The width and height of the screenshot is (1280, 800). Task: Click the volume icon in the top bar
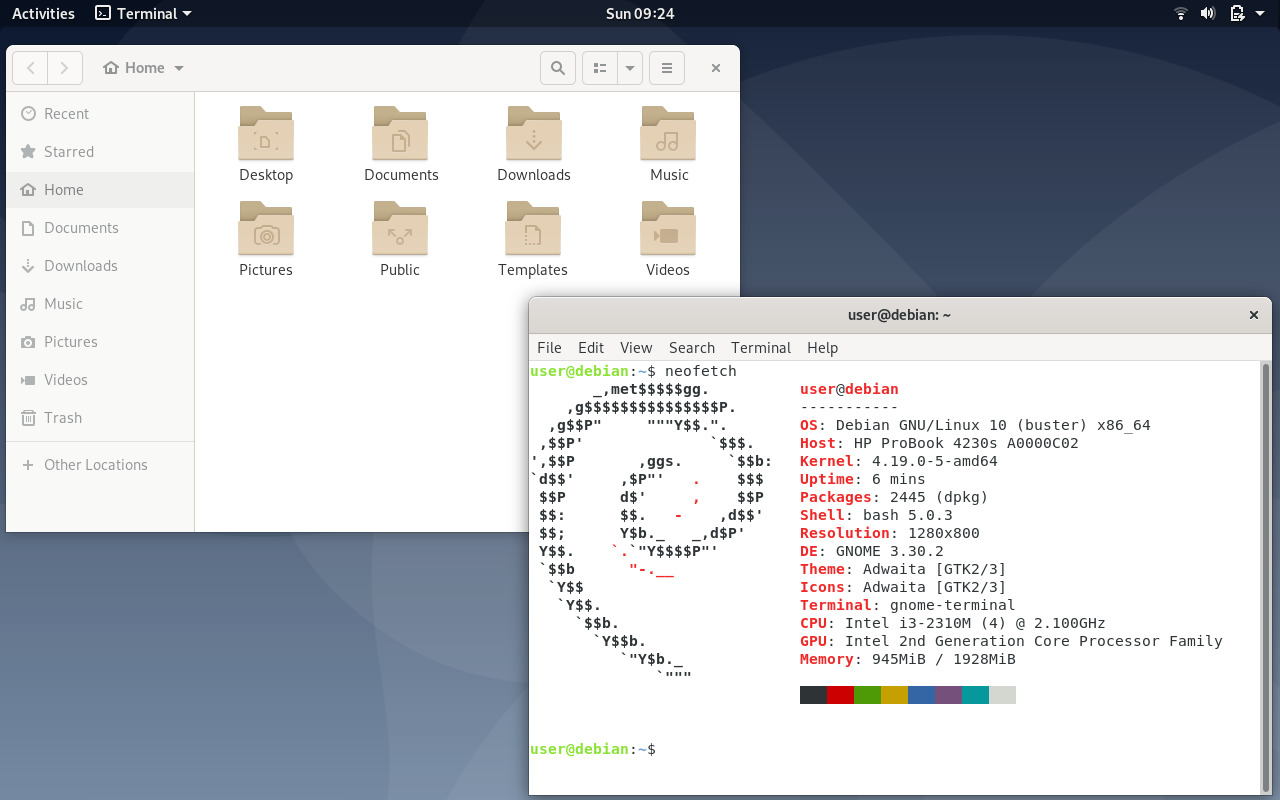point(1208,13)
